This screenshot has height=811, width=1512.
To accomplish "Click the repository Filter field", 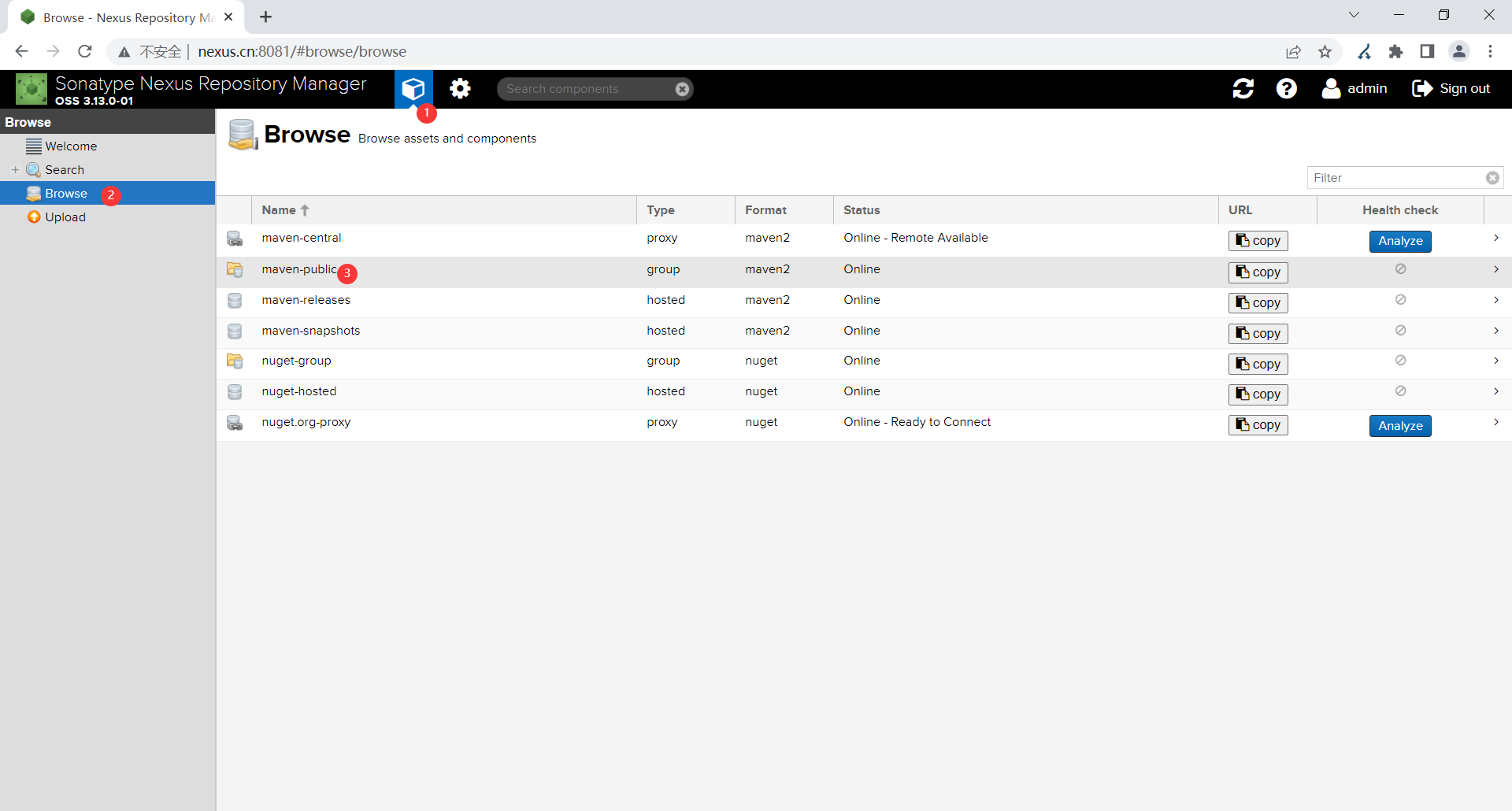I will (x=1398, y=178).
